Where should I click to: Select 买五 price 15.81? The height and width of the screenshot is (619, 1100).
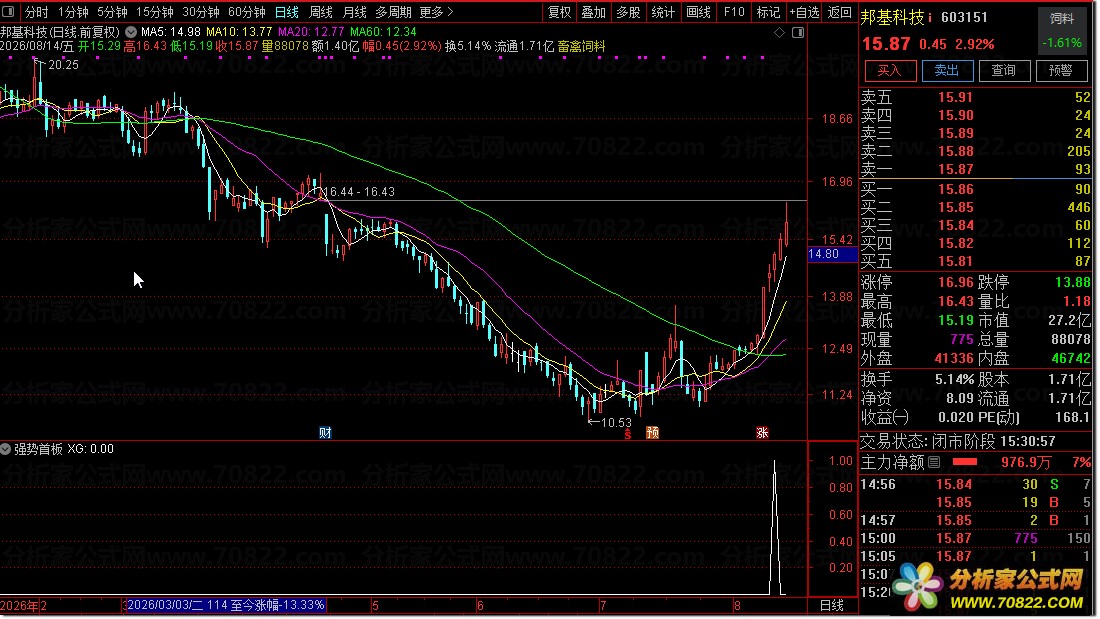tap(955, 262)
